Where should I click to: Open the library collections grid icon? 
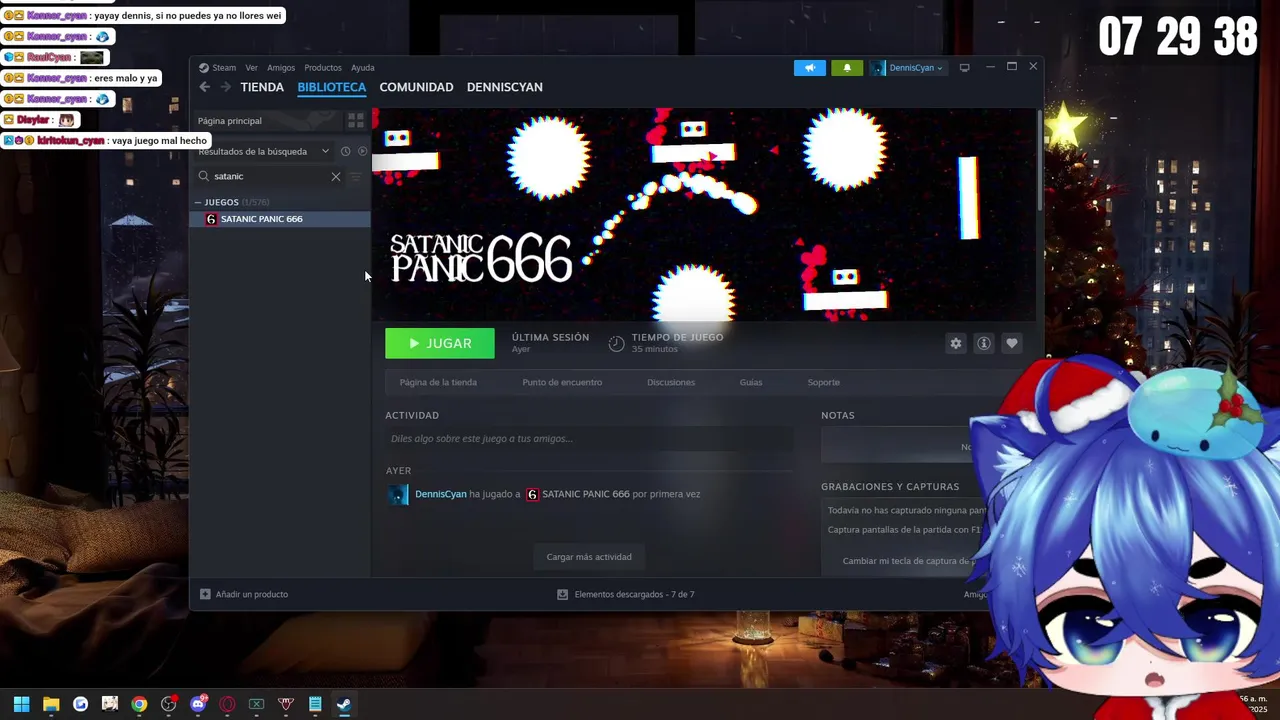click(x=355, y=121)
